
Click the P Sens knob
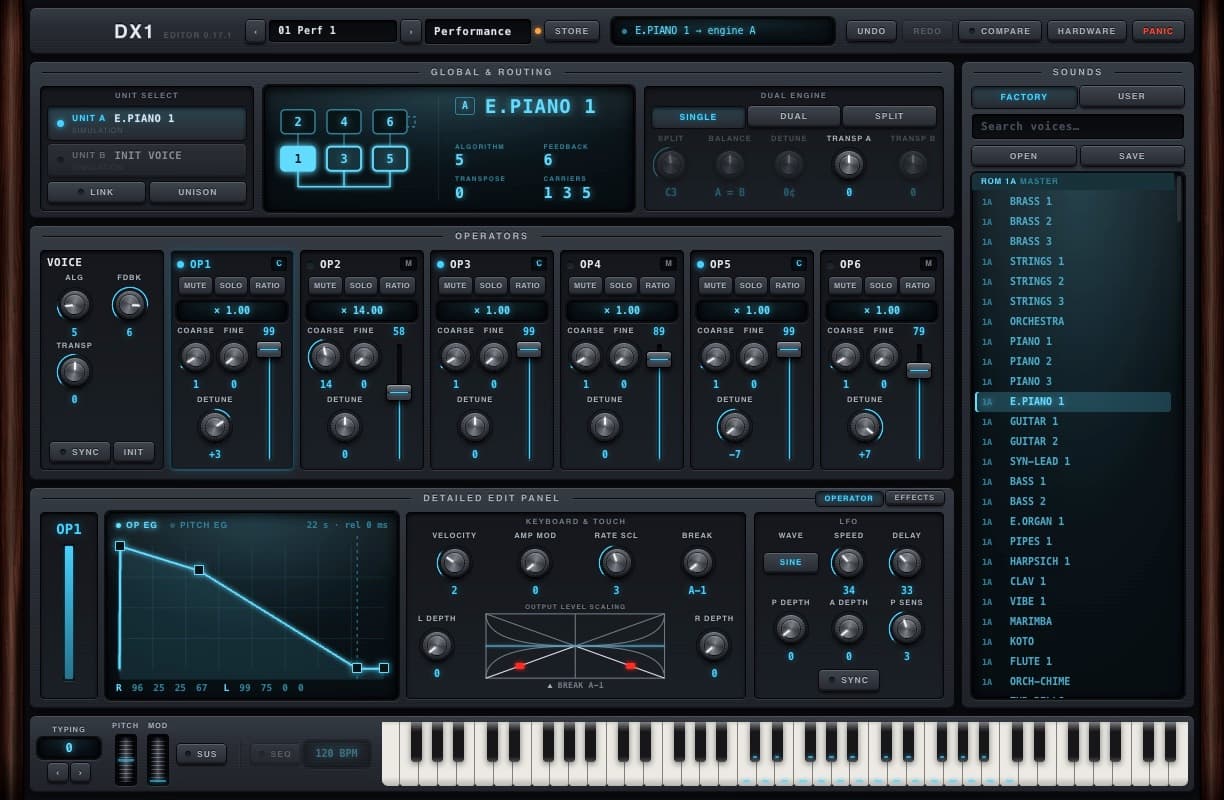906,628
